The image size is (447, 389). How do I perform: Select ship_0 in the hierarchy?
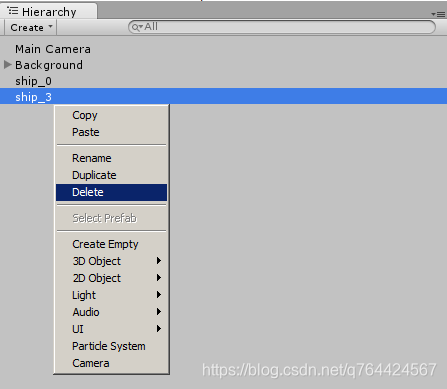[223, 81]
